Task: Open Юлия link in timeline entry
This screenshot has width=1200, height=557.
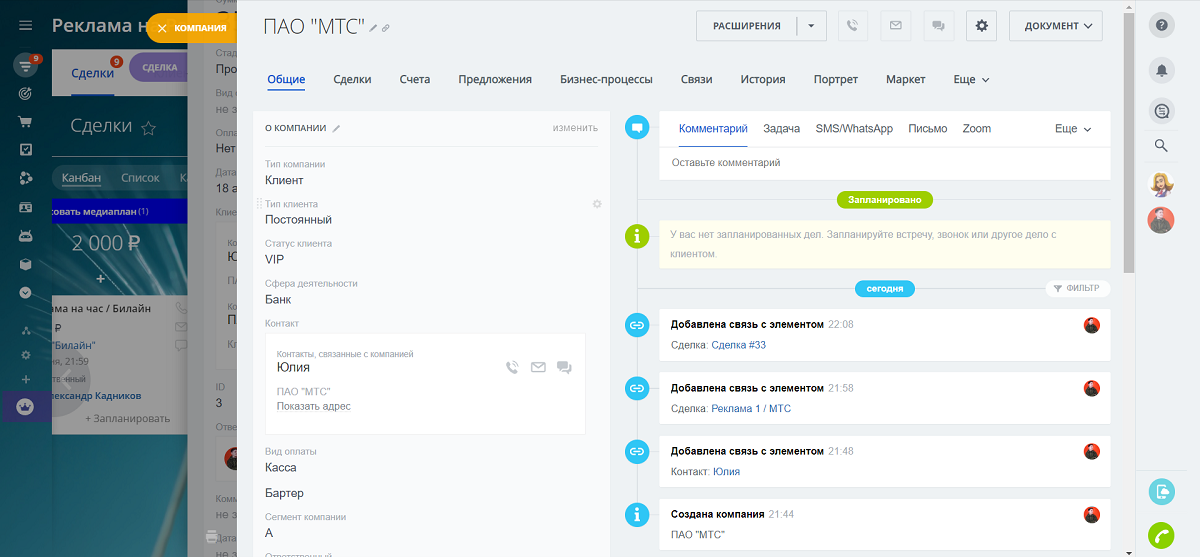Action: coord(727,471)
